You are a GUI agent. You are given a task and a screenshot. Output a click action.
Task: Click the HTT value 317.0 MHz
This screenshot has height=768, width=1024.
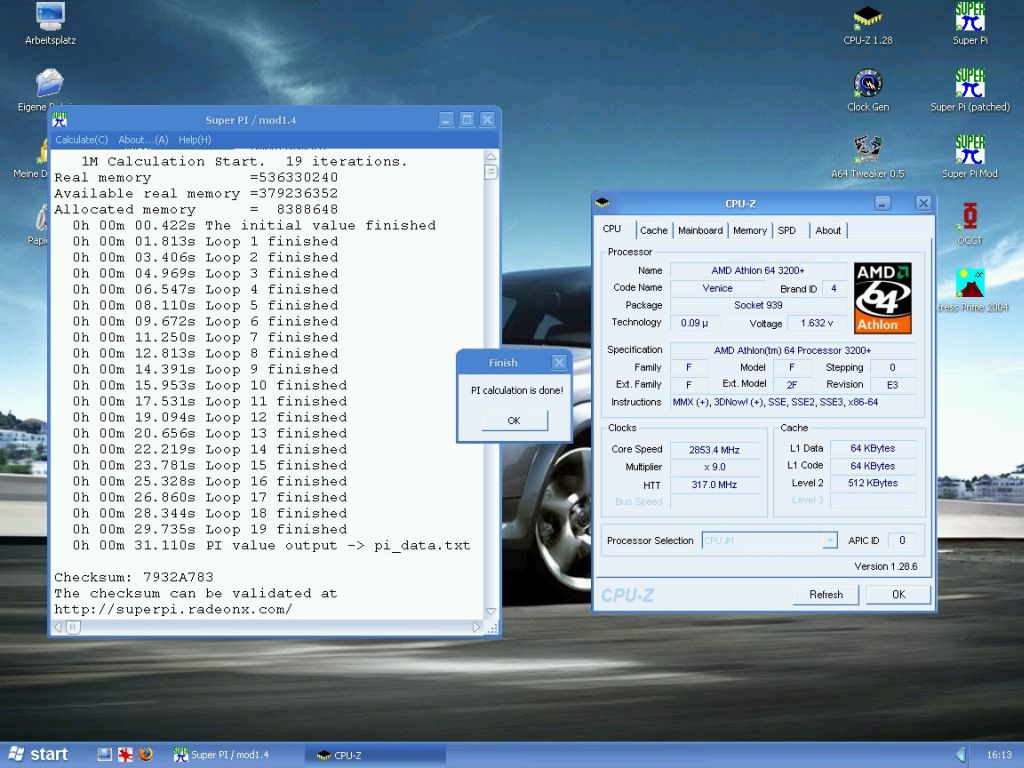(x=714, y=485)
